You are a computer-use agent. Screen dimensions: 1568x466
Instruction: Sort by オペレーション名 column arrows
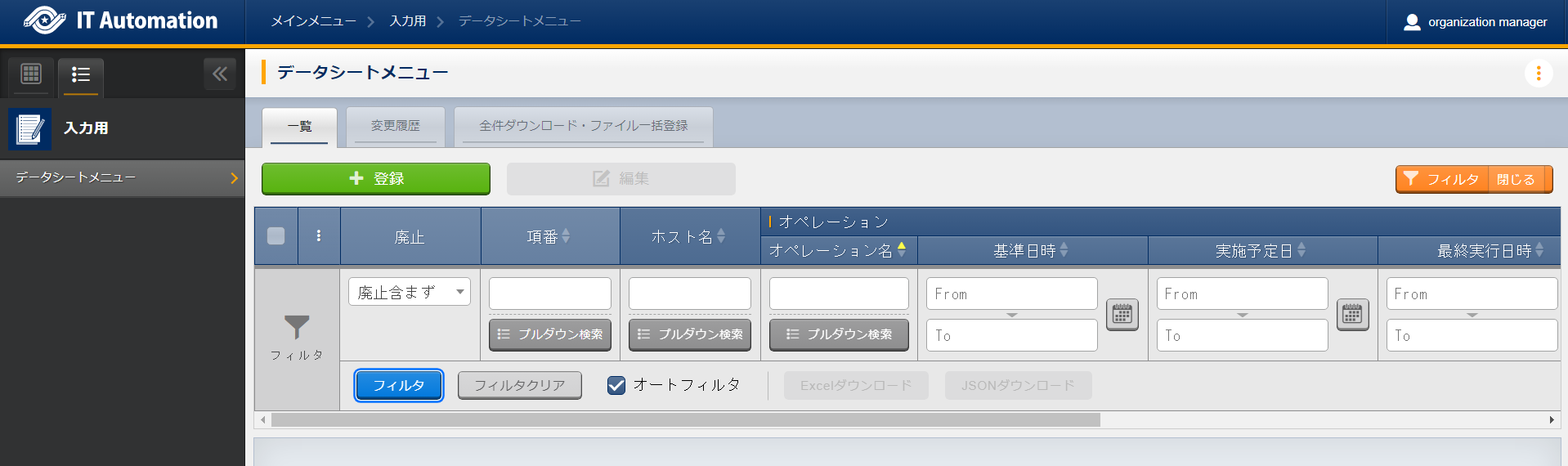[x=902, y=250]
